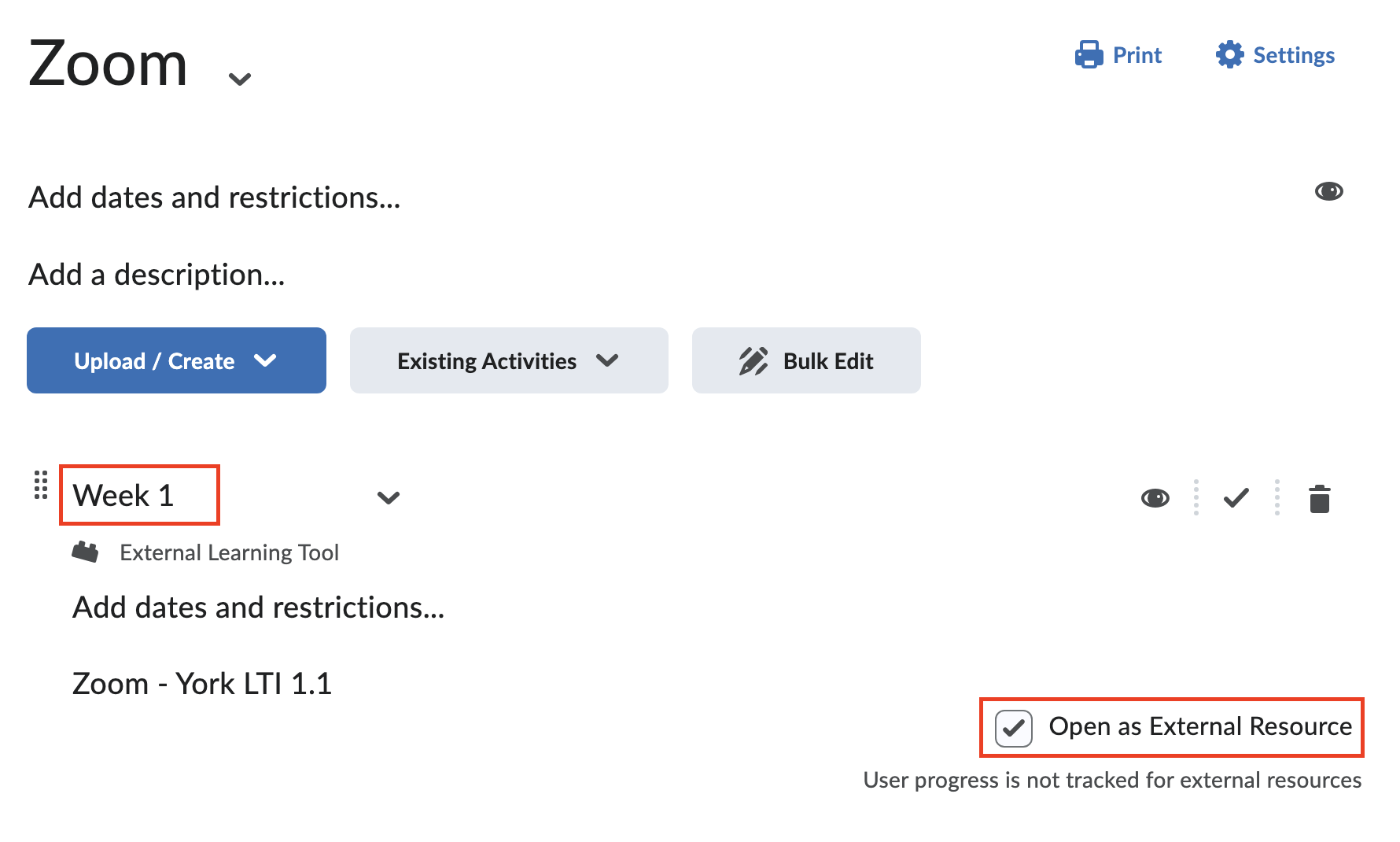Screen dimensions: 1400x842
Task: Click the Bulk Edit pencil icon
Action: (753, 361)
